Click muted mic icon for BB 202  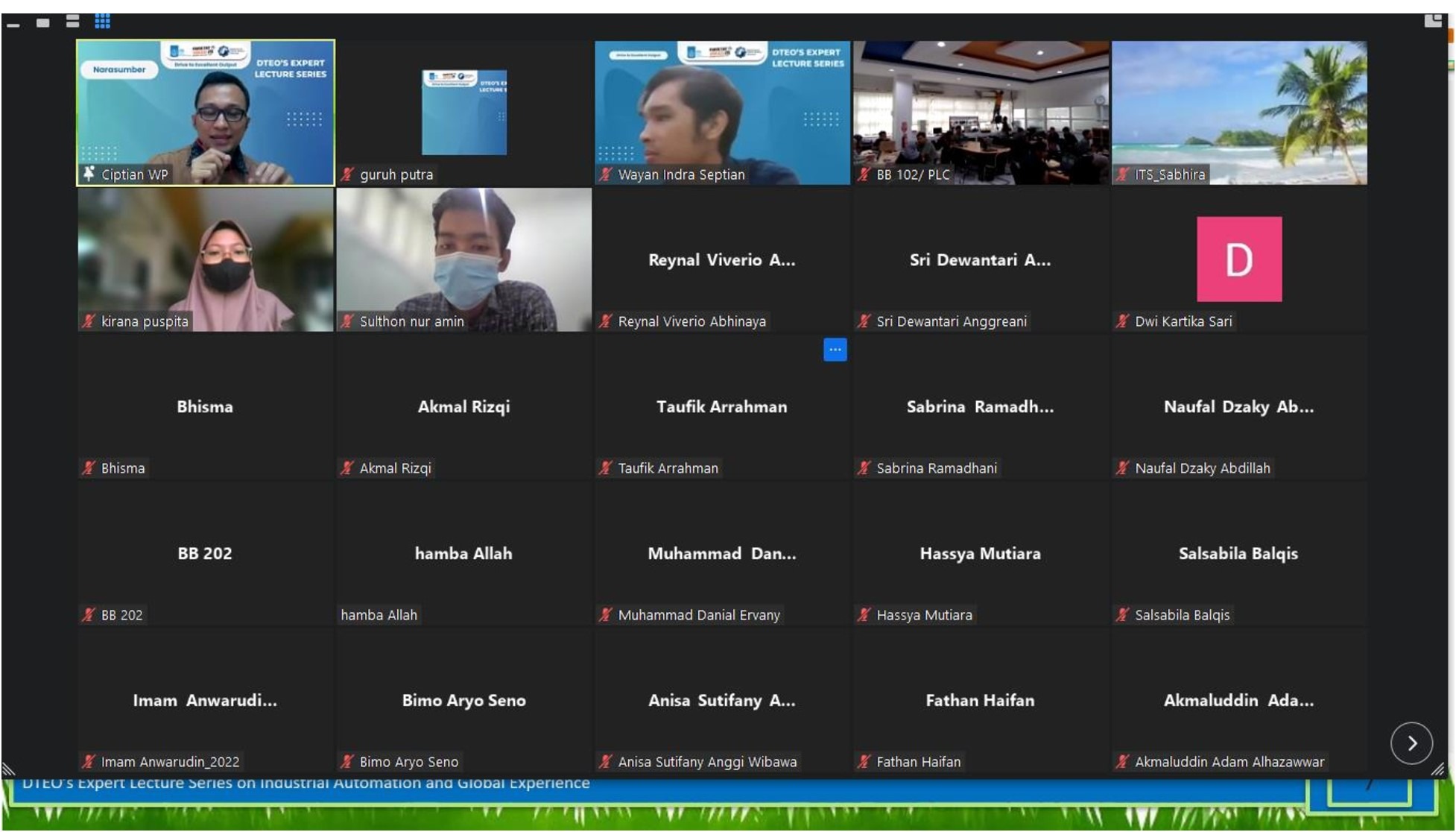click(89, 615)
